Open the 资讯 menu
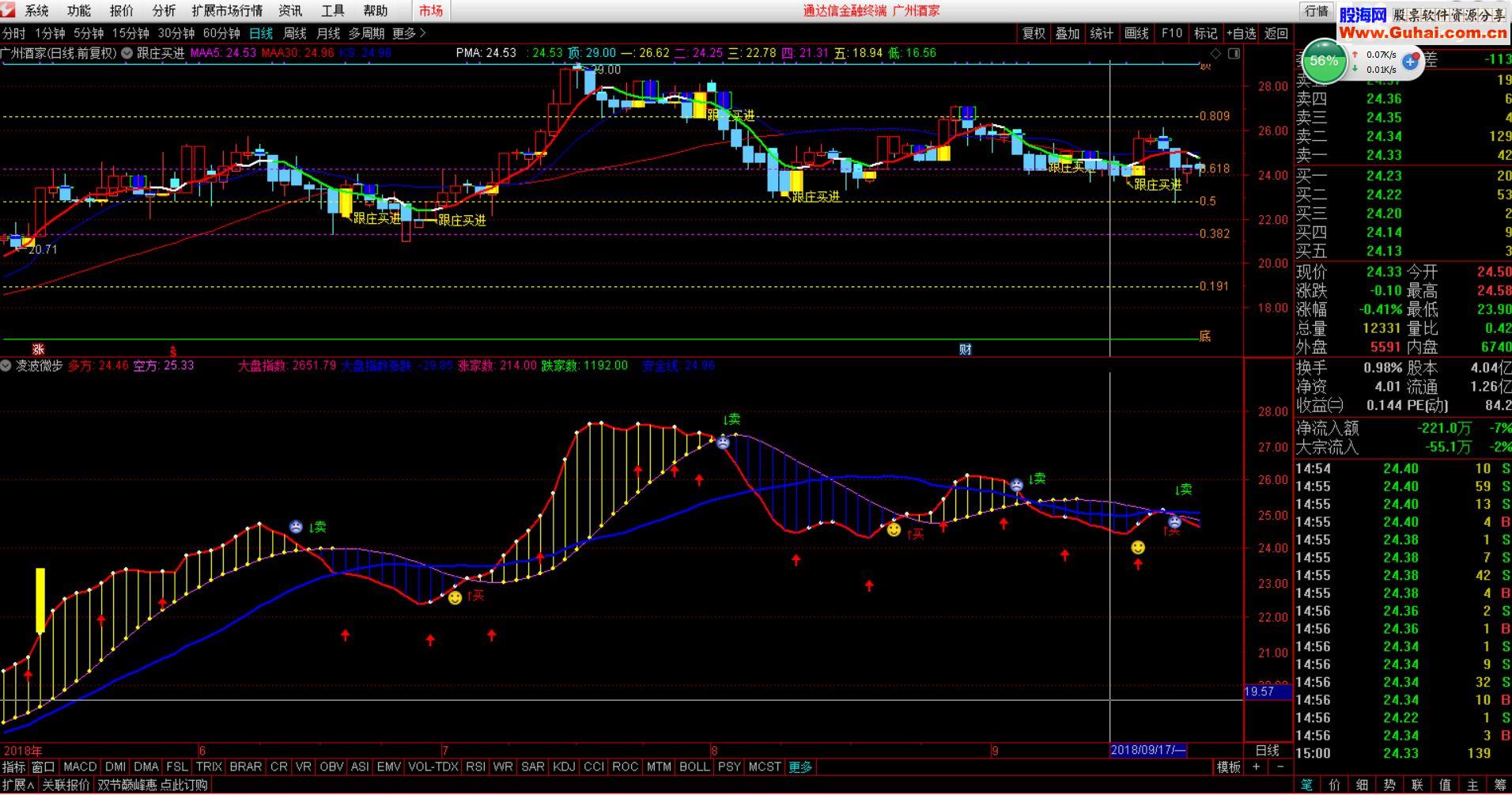This screenshot has width=1512, height=795. (290, 11)
